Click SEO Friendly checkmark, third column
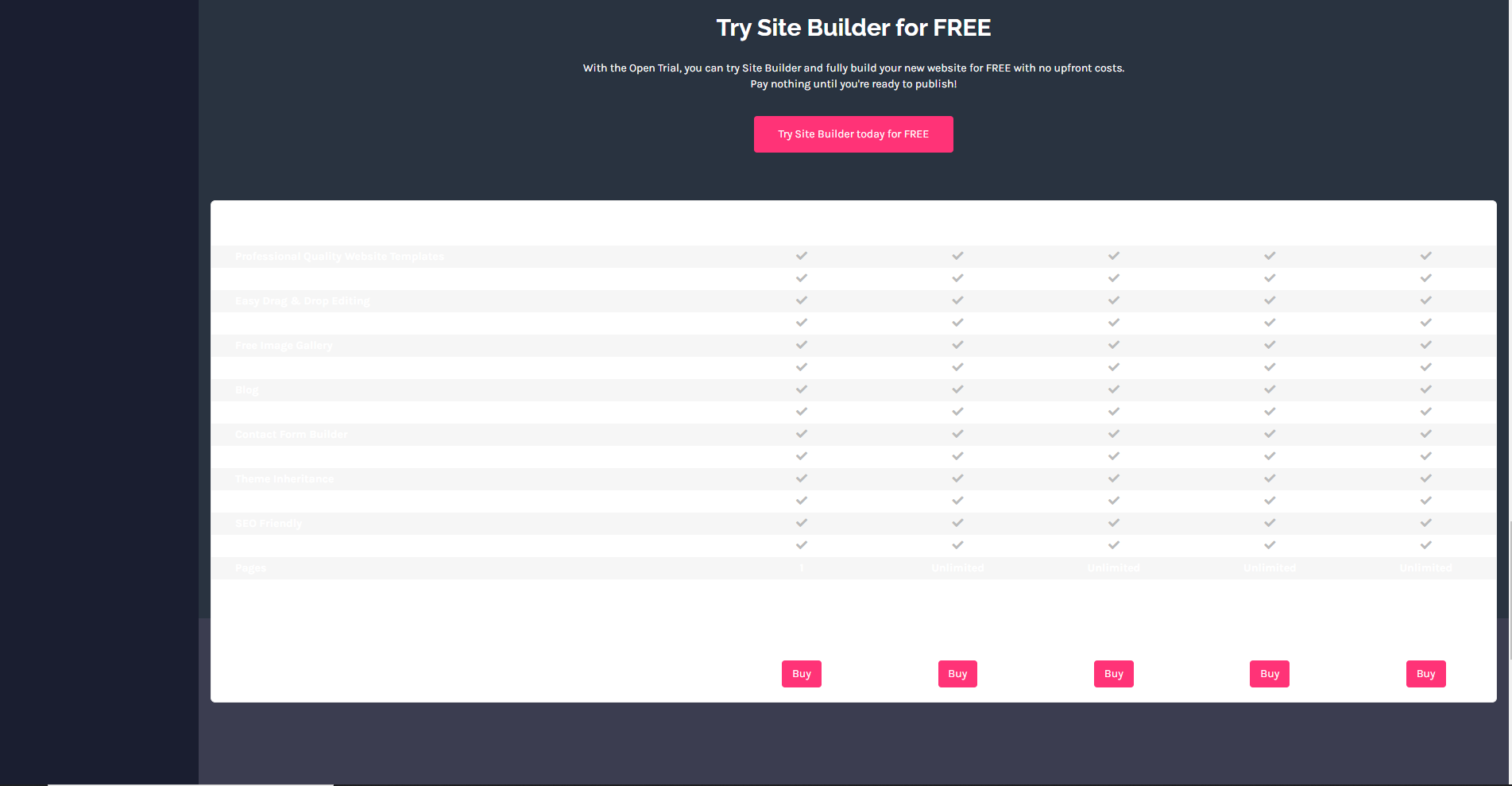Viewport: 1512px width, 786px height. tap(1114, 523)
